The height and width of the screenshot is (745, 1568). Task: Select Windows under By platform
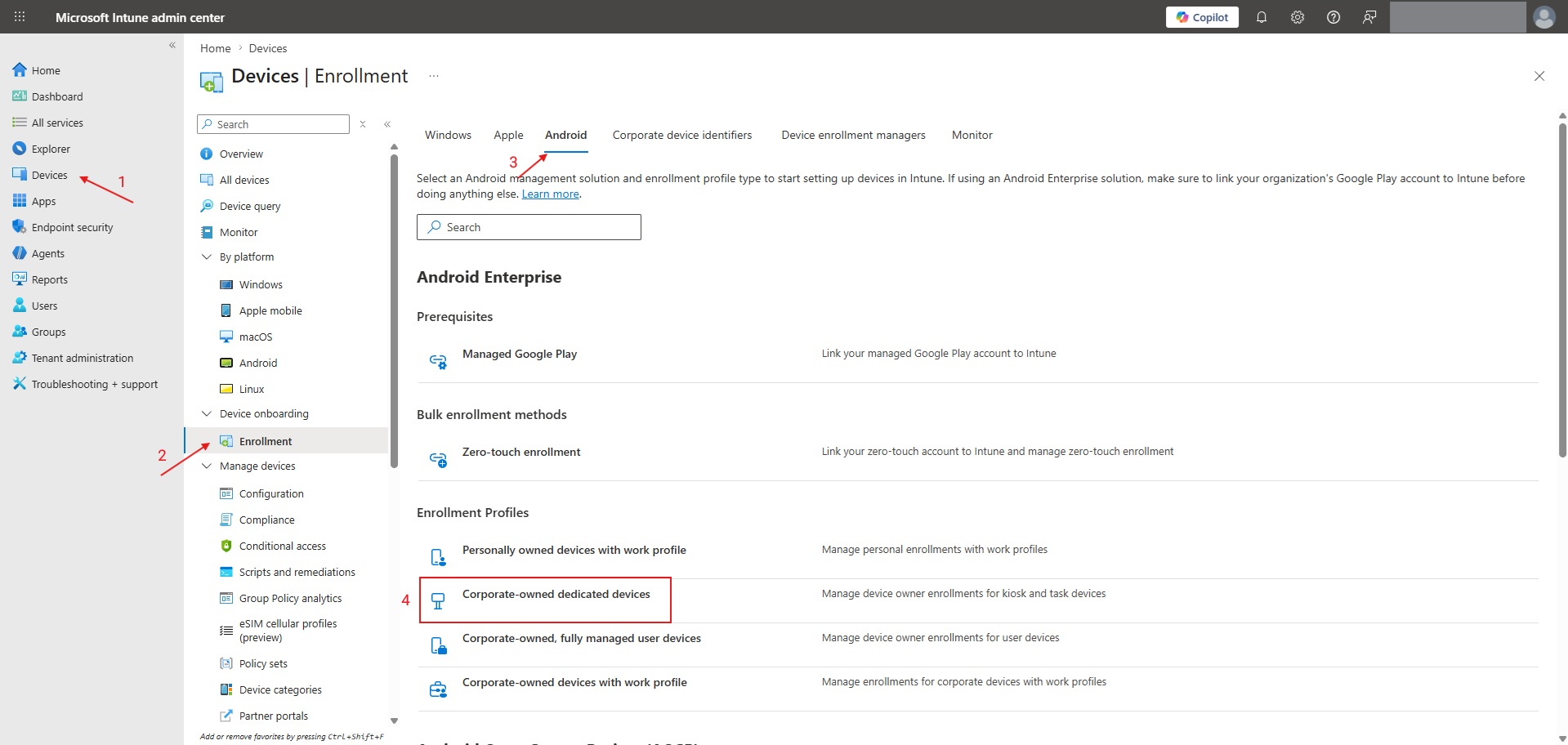[261, 284]
